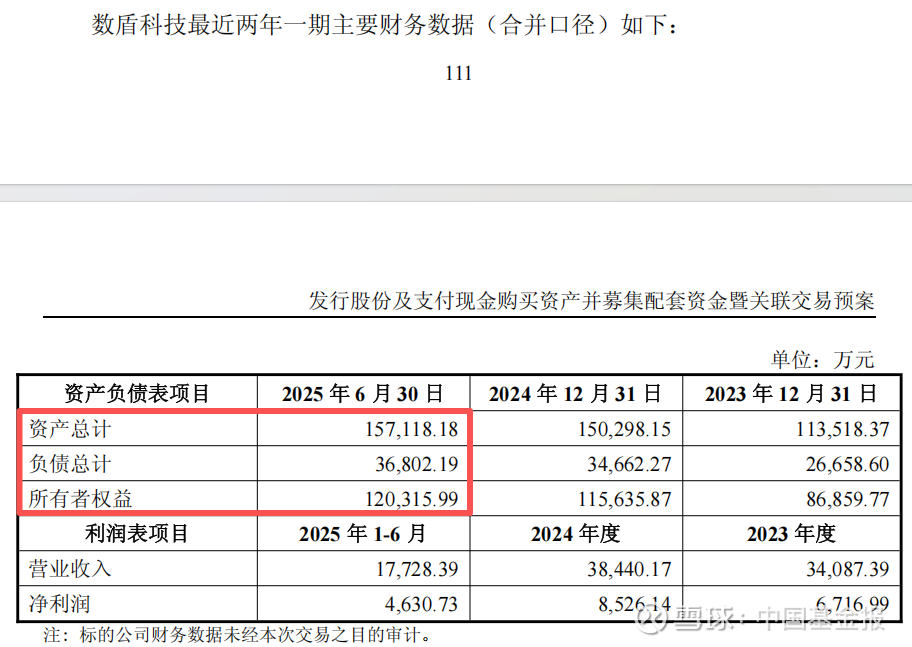Click the note '注：标的公司财务数据未经本次交易之目的审计。'

(x=237, y=635)
